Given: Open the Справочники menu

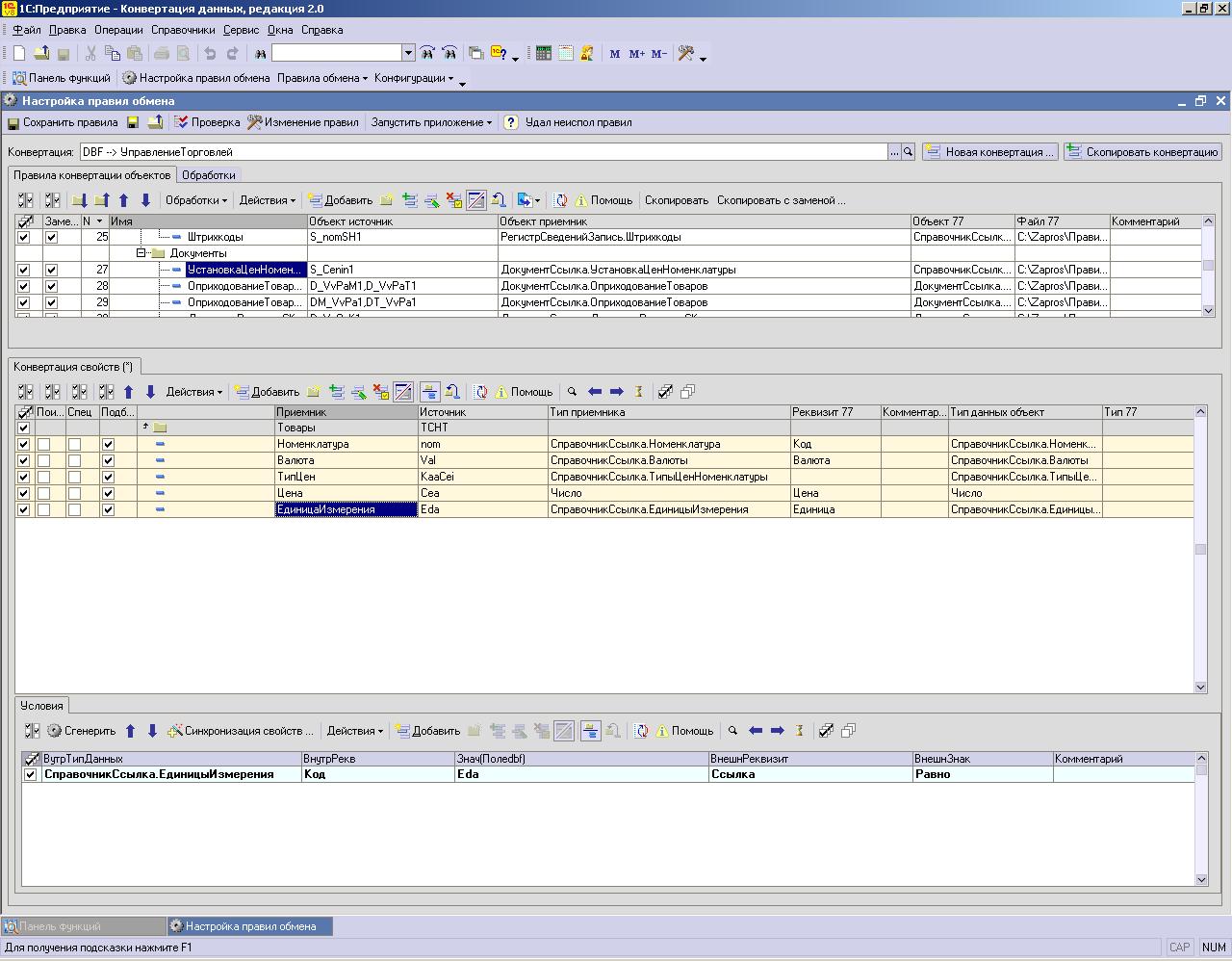Looking at the screenshot, I should [x=183, y=30].
